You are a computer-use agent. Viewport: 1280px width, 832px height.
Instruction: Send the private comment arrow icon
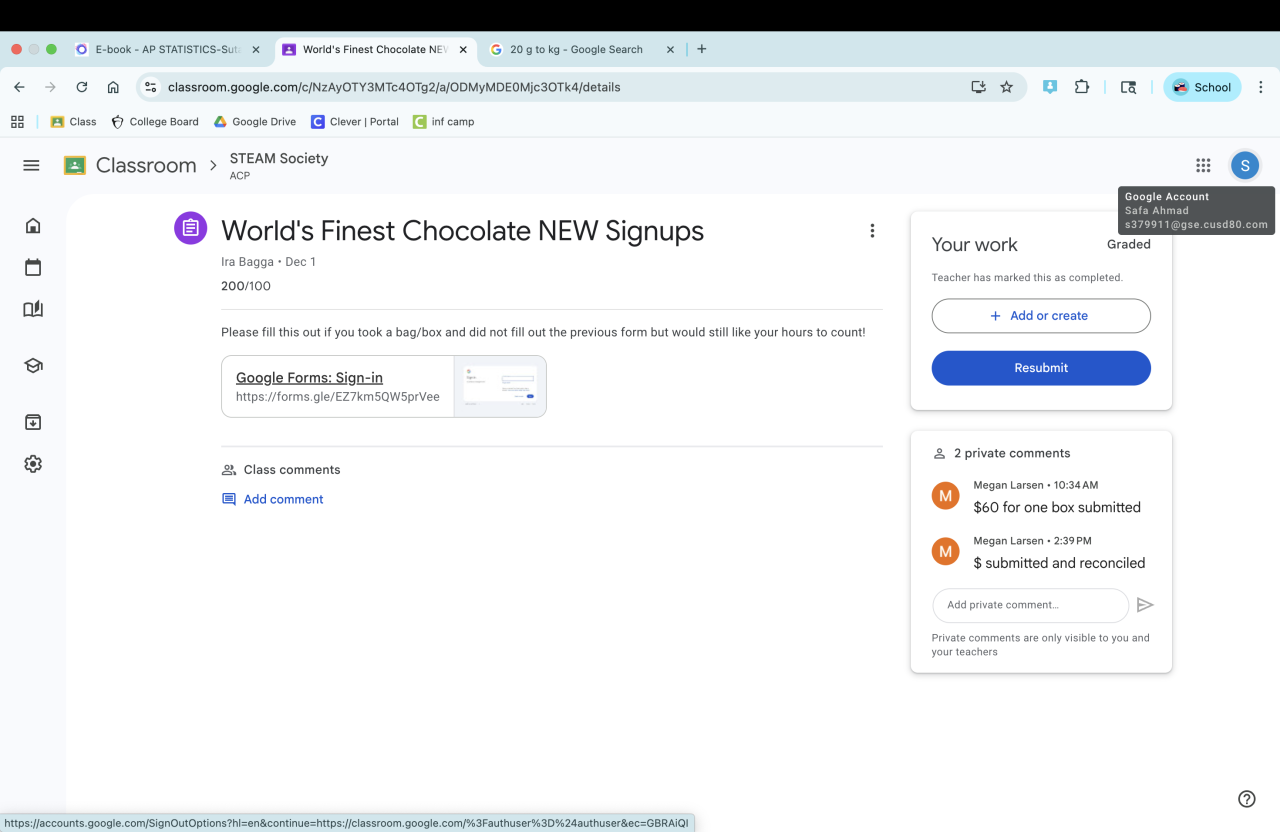click(1145, 605)
